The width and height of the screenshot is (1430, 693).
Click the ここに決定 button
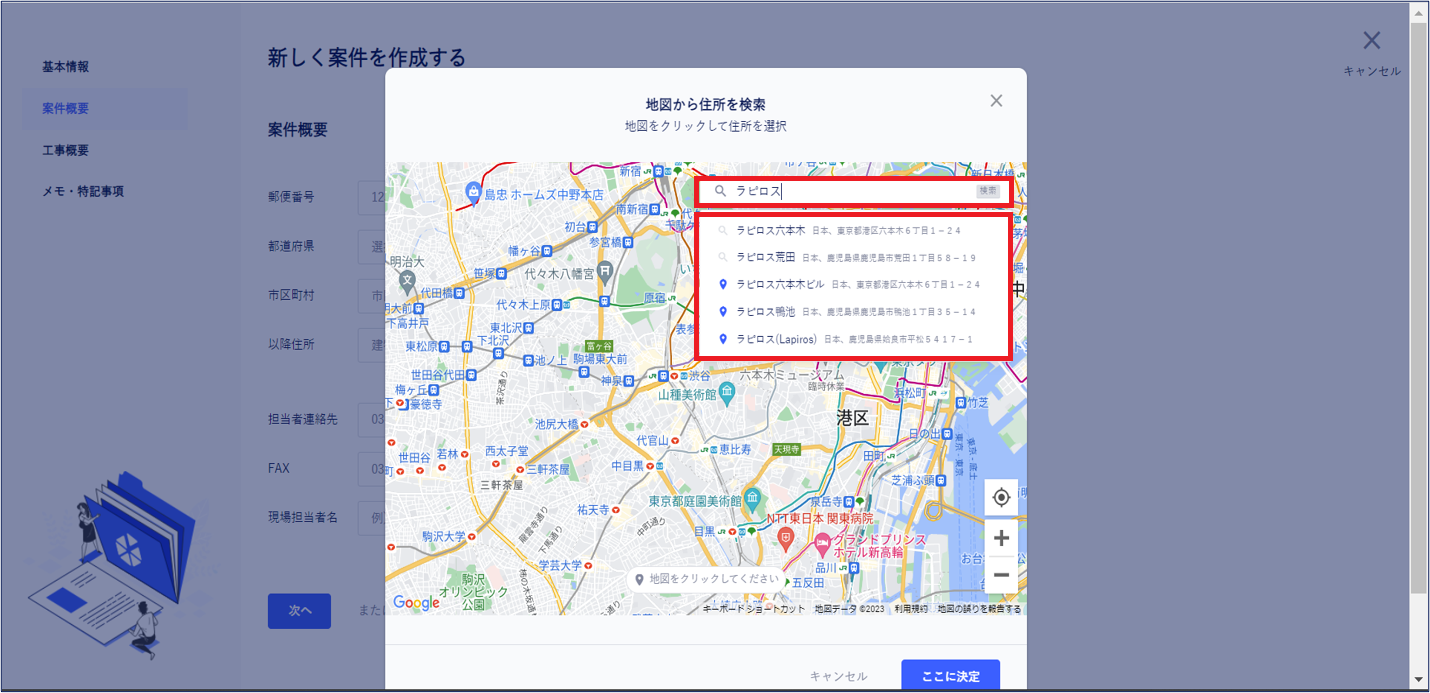pyautogui.click(x=950, y=676)
